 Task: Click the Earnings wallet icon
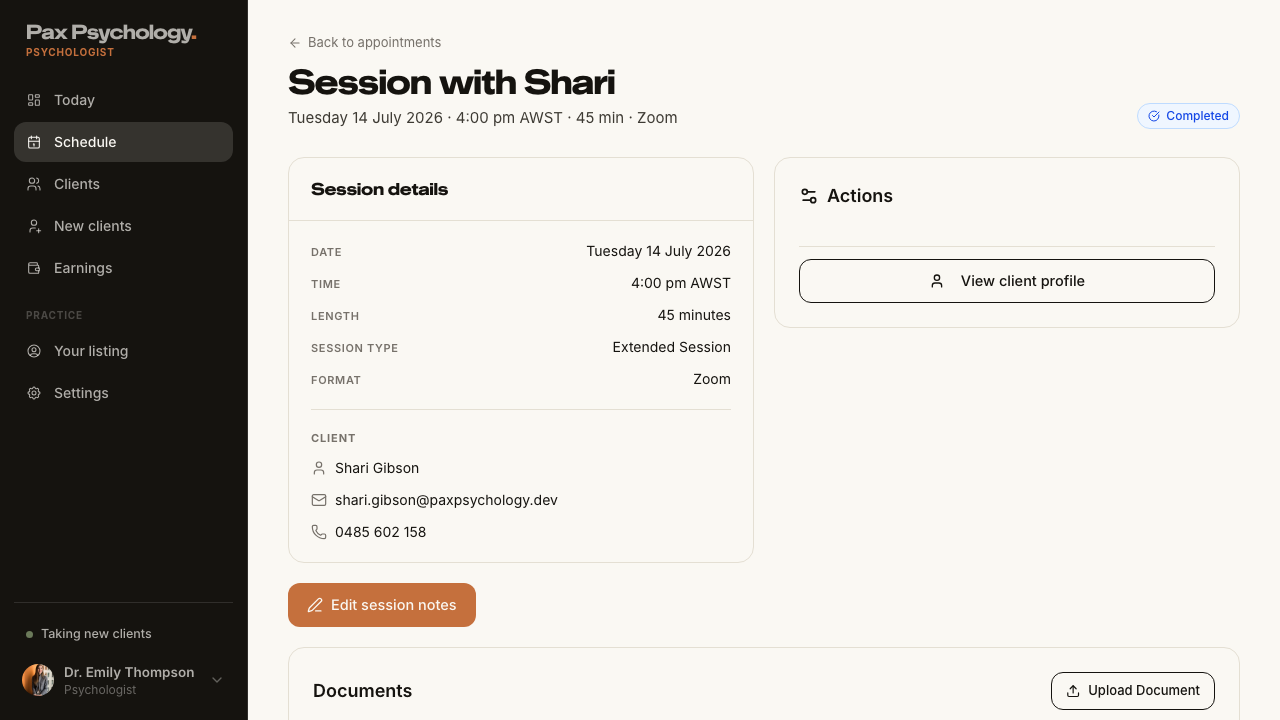(34, 268)
